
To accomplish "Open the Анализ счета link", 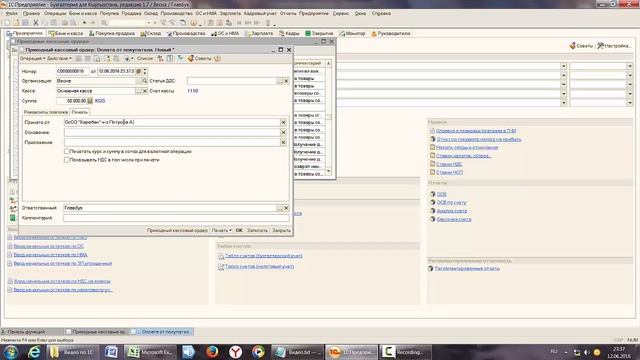I will (452, 211).
